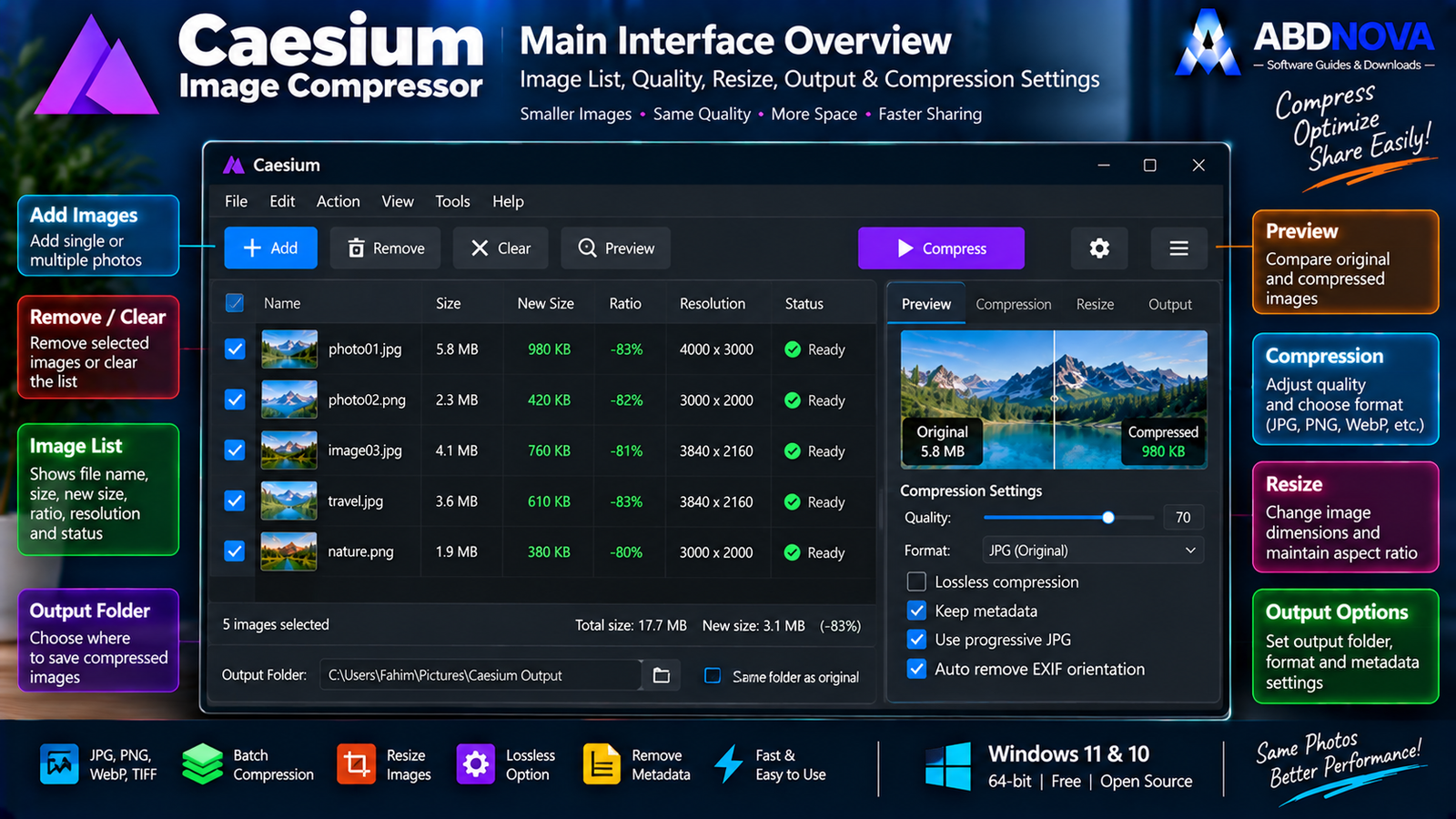Click the Caesium logo in the title bar
Viewport: 1456px width, 819px height.
click(x=234, y=165)
